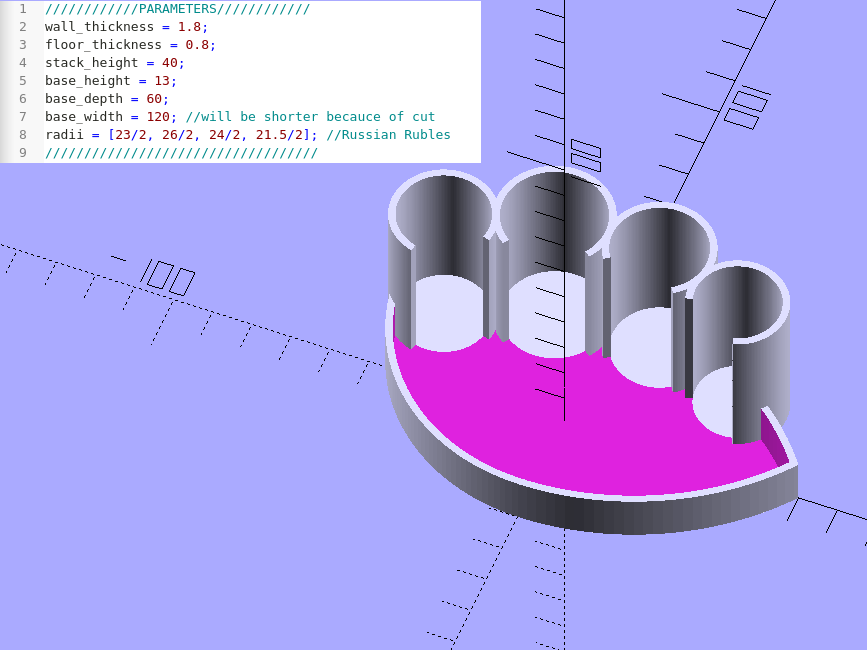Click the Russian Rubles comment
The height and width of the screenshot is (650, 867).
(388, 135)
